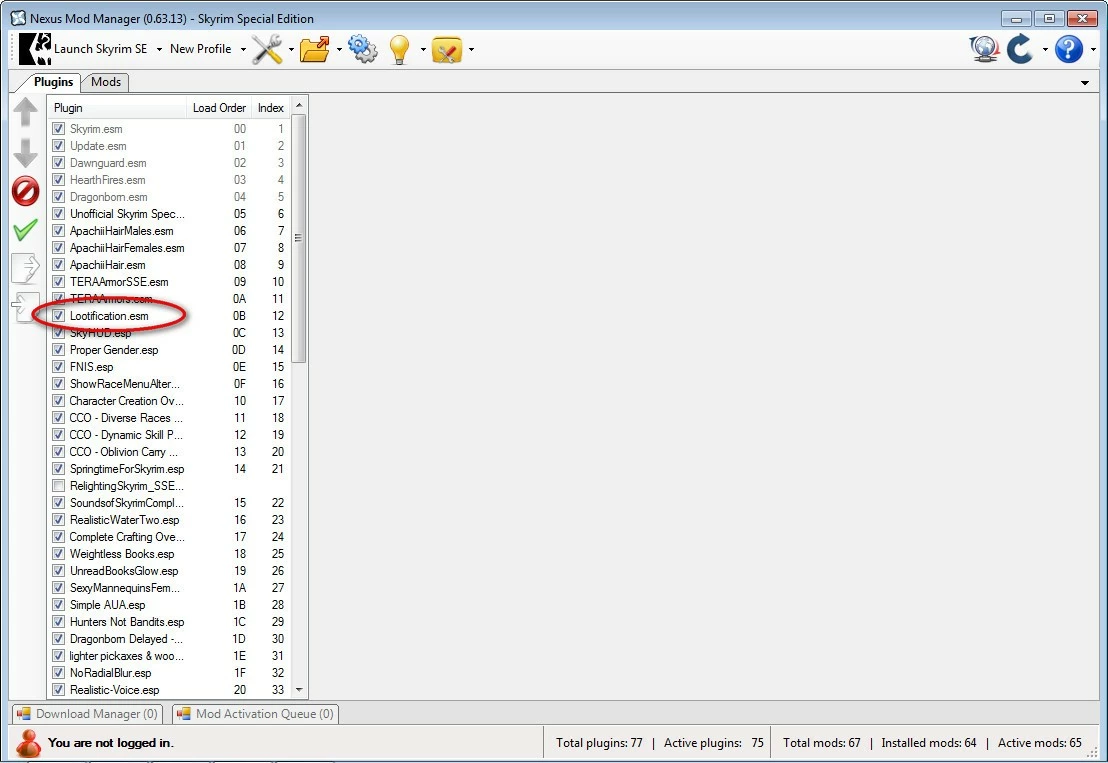
Task: Select the UnreadBooksGlow.esp plugin row
Action: [170, 571]
